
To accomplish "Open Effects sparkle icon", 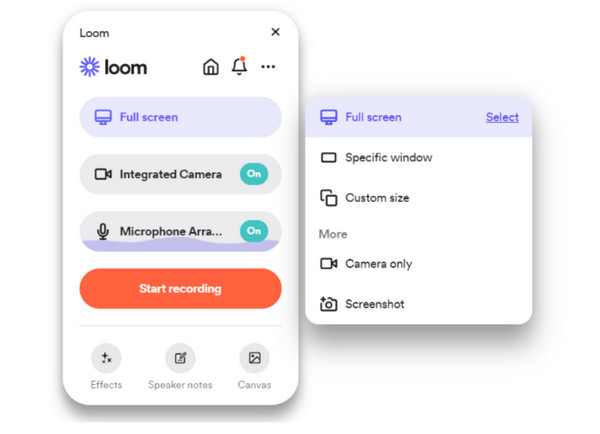I will [106, 358].
